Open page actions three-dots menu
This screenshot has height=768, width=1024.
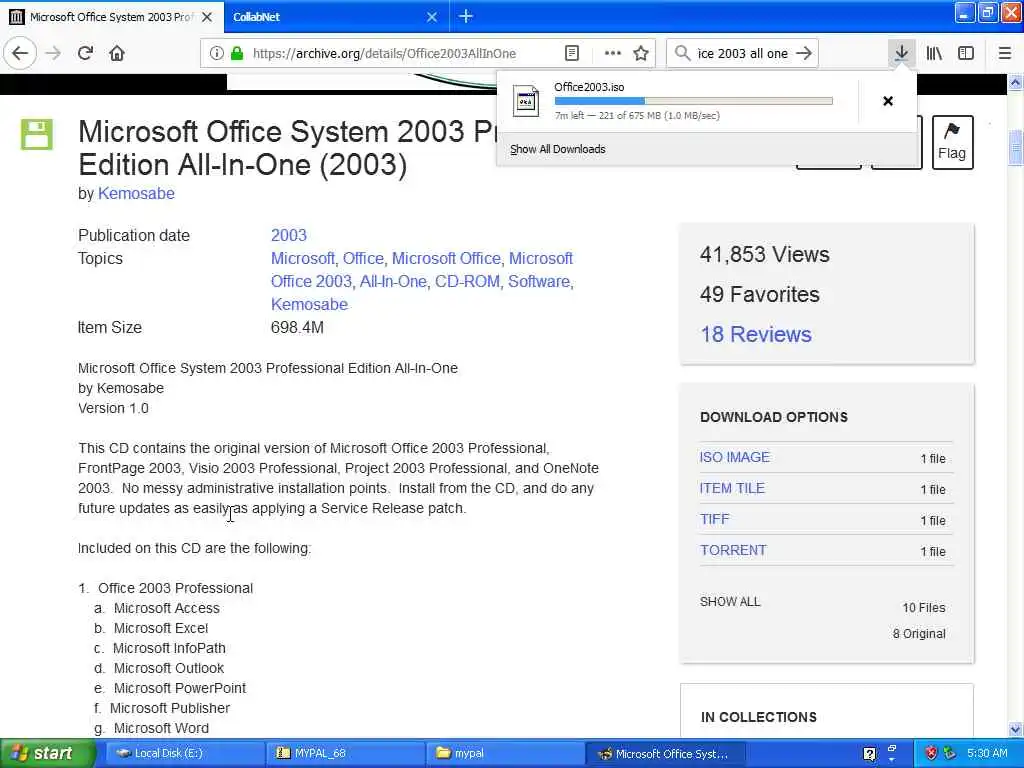click(x=613, y=53)
